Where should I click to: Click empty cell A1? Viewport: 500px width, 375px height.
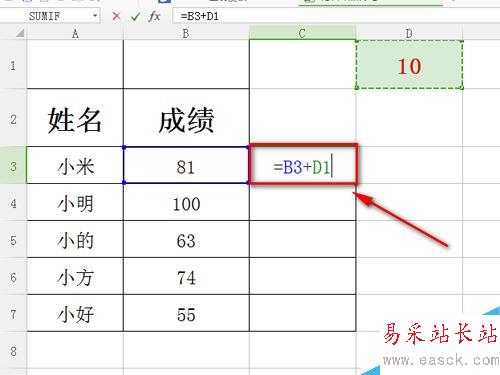tap(75, 64)
